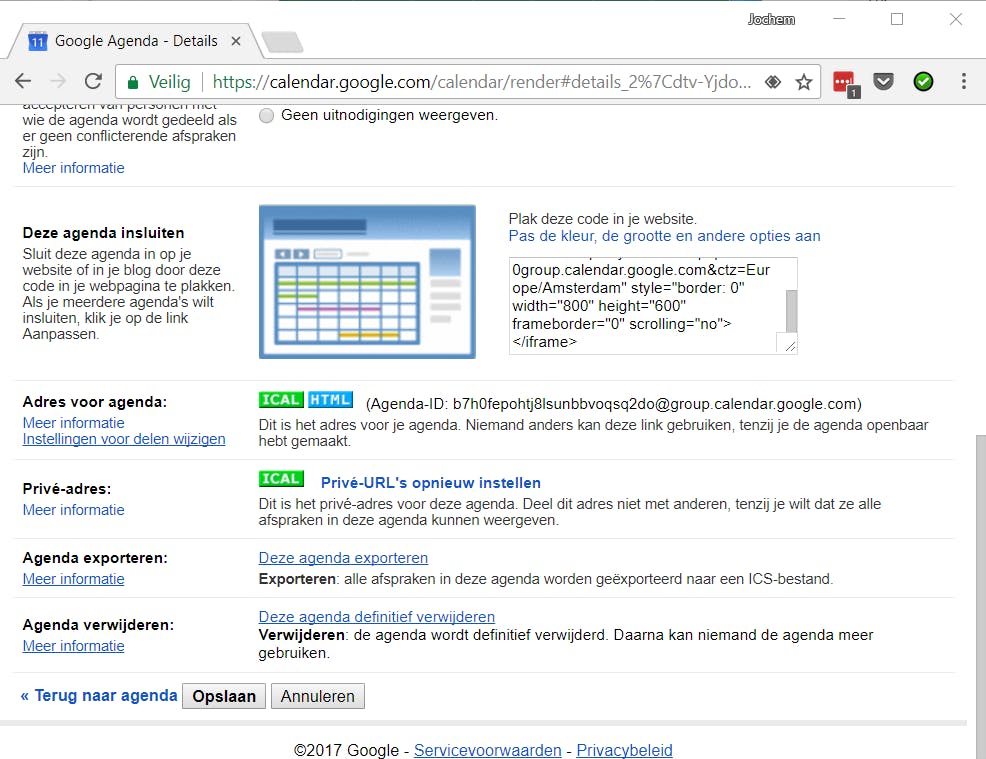Go back using the browser back arrow
This screenshot has width=986, height=759.
(23, 81)
